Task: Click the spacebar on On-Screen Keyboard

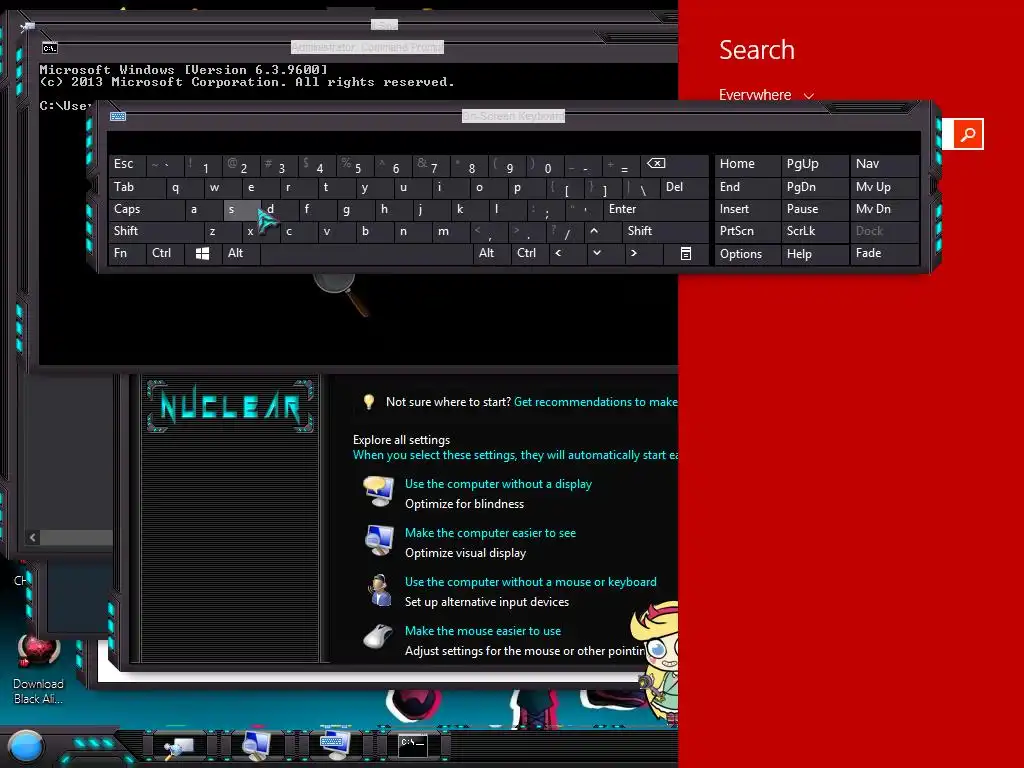Action: (366, 253)
